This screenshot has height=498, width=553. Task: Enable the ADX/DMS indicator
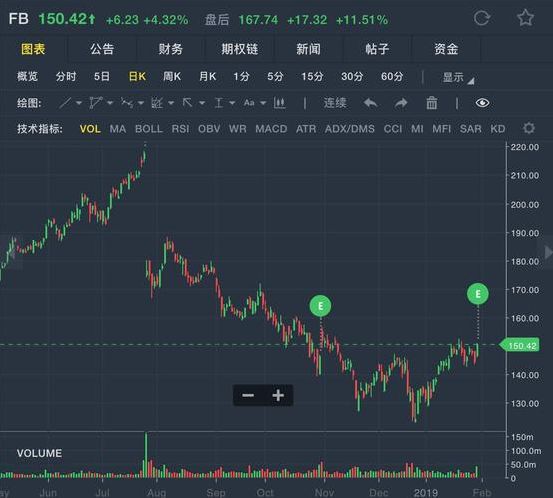(350, 129)
